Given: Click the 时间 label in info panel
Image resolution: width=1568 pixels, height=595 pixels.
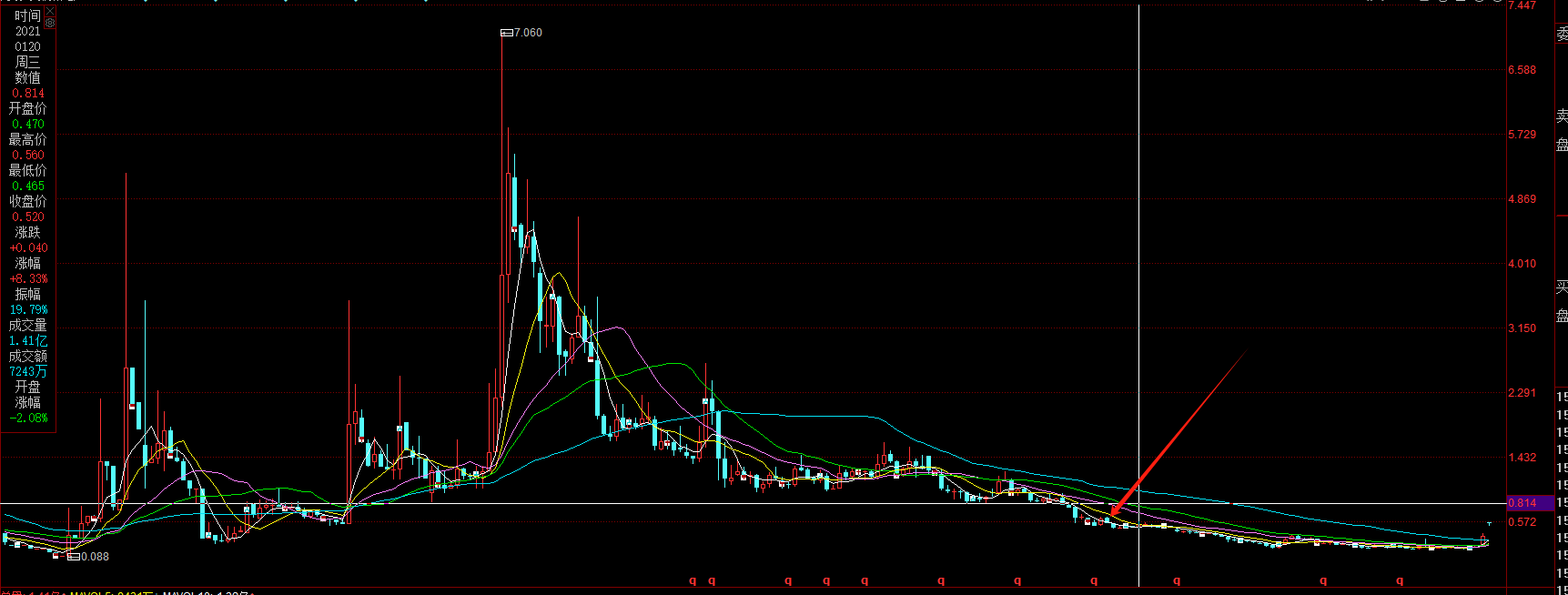Looking at the screenshot, I should coord(27,15).
